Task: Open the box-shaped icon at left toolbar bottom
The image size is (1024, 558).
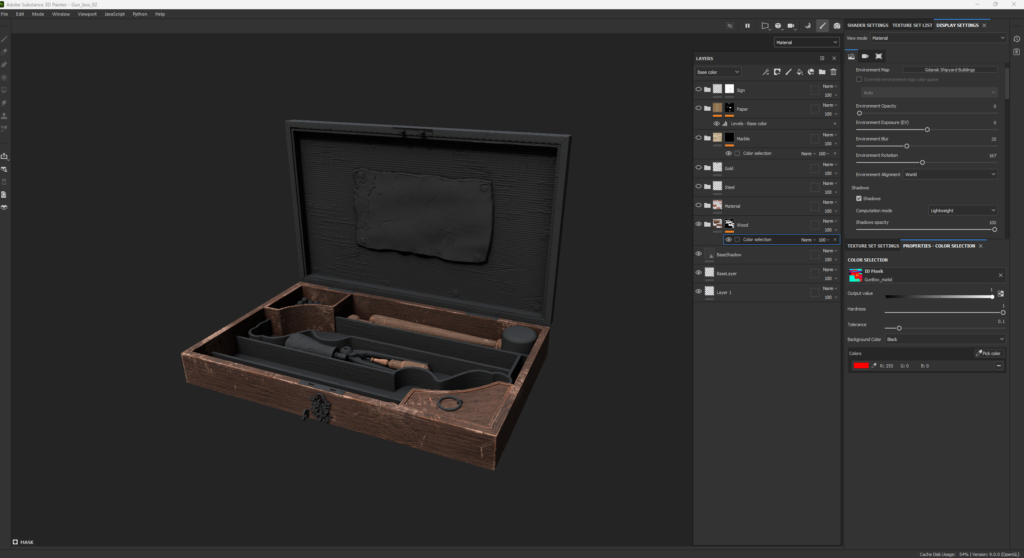Action: point(5,207)
